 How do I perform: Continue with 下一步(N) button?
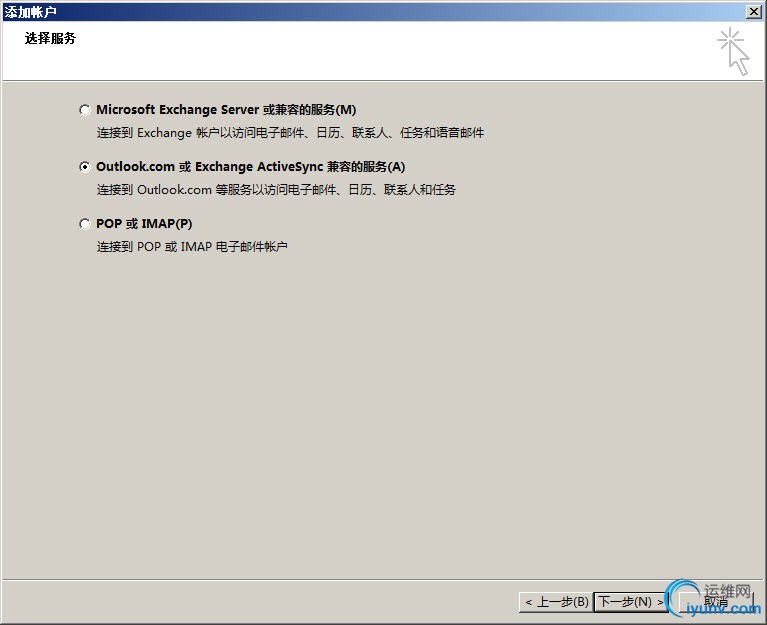[x=631, y=602]
